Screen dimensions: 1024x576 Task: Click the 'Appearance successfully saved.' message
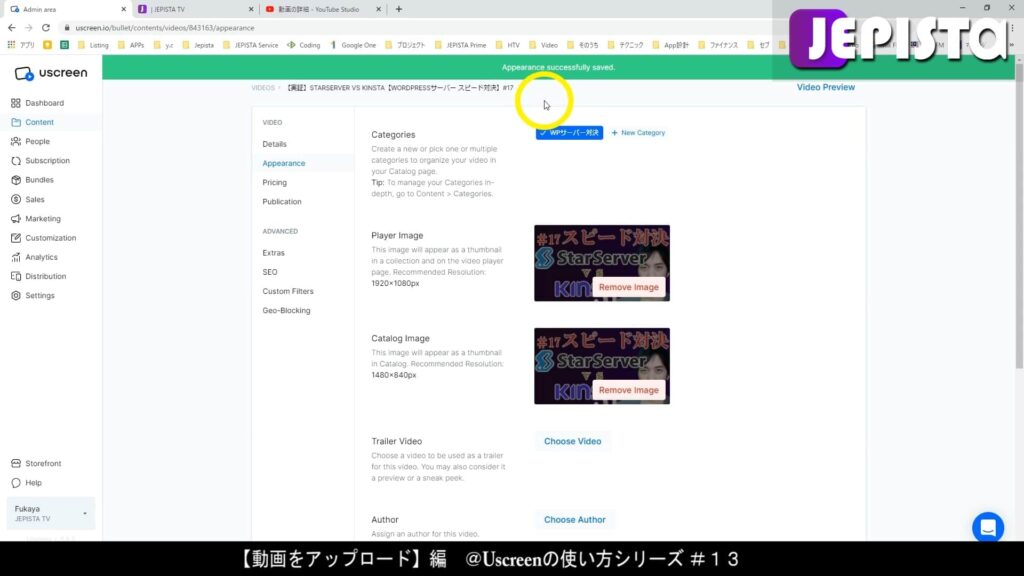558,67
